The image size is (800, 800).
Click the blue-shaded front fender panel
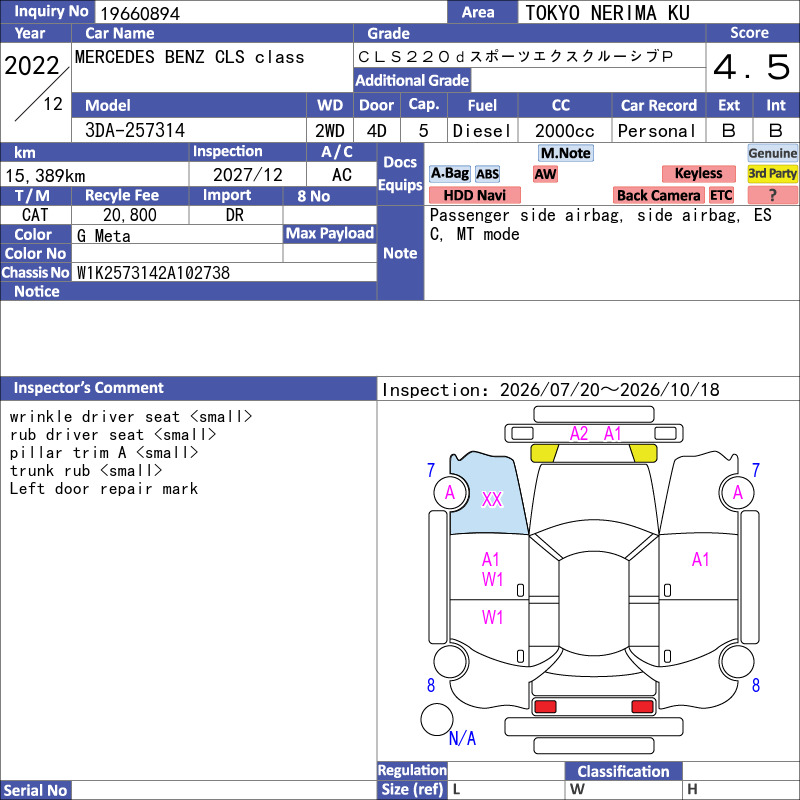point(487,493)
